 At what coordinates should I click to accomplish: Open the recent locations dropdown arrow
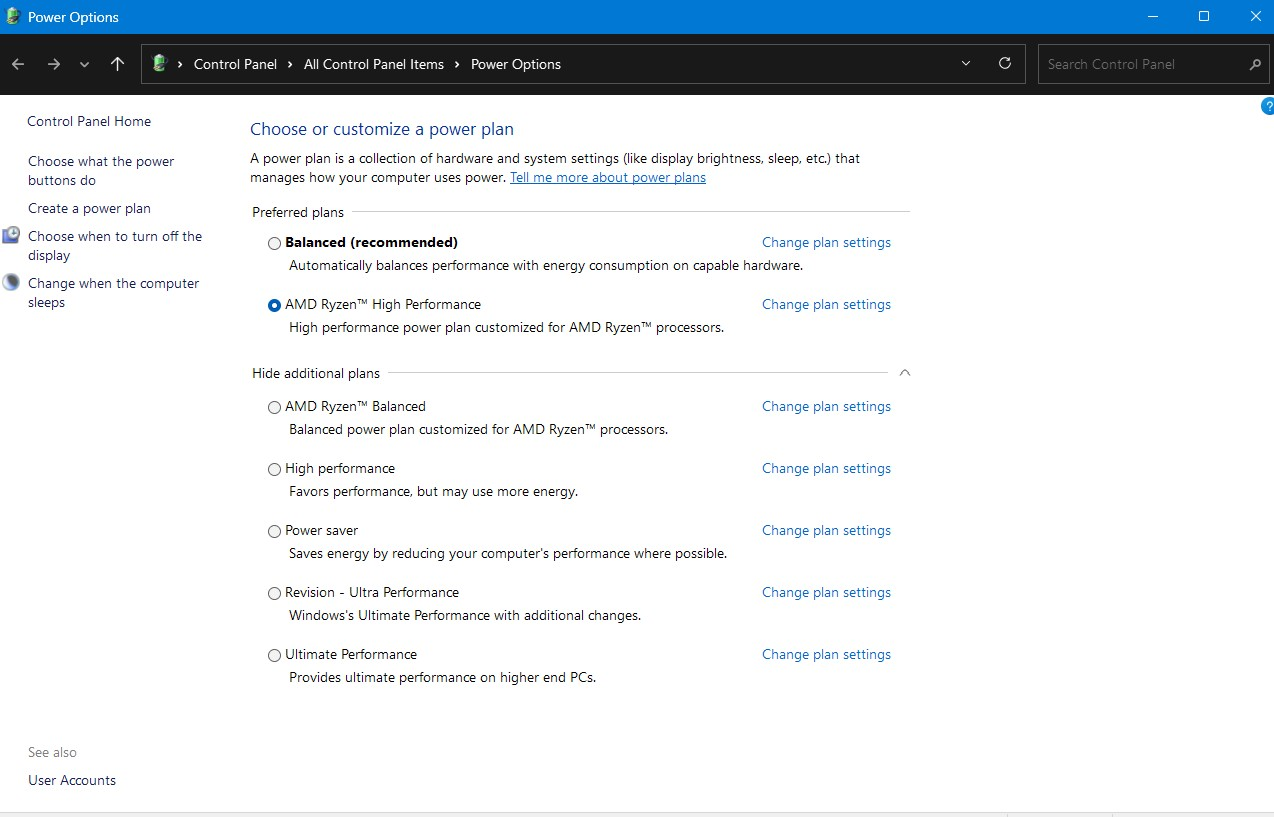click(x=85, y=64)
